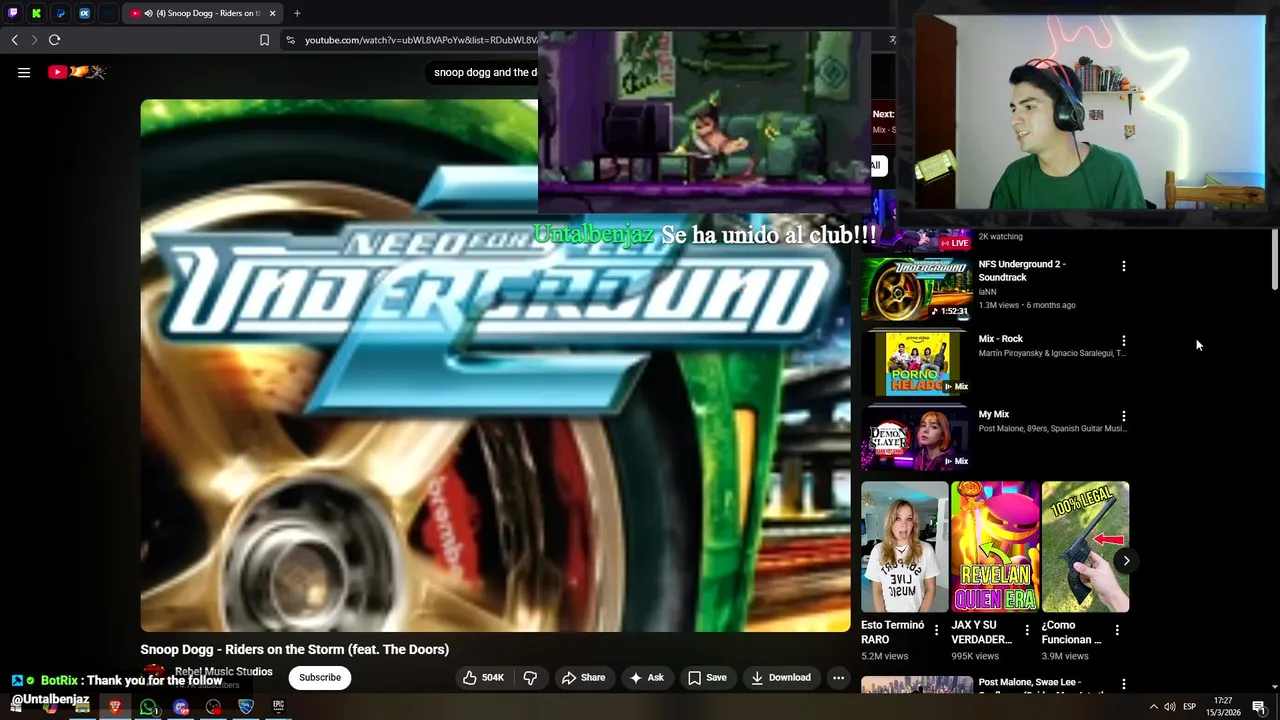1280x720 pixels.
Task: Open the NFS Underground 2 Soundtrack thumbnail
Action: coord(916,288)
